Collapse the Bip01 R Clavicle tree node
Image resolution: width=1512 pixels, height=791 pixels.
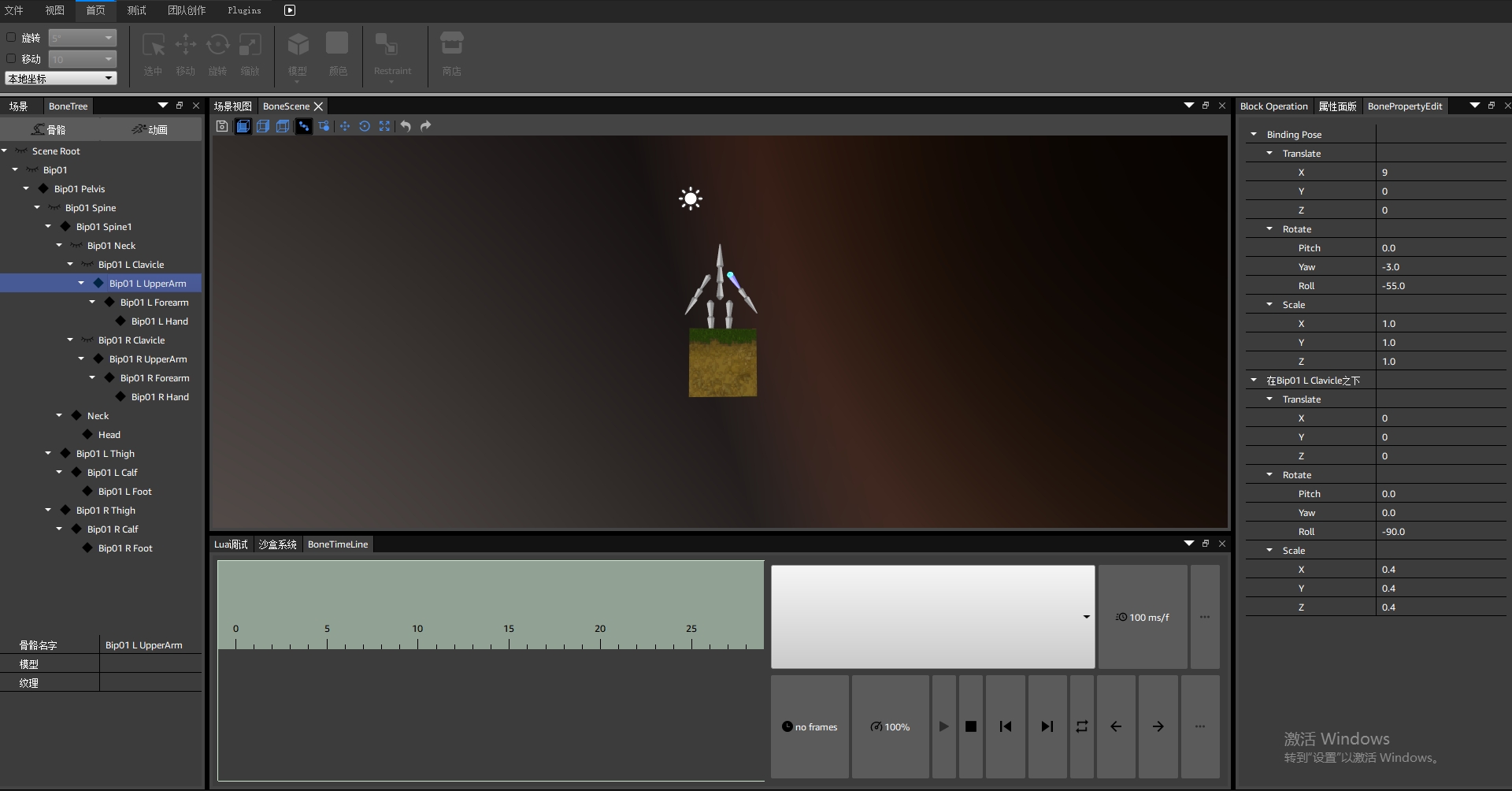coord(70,340)
